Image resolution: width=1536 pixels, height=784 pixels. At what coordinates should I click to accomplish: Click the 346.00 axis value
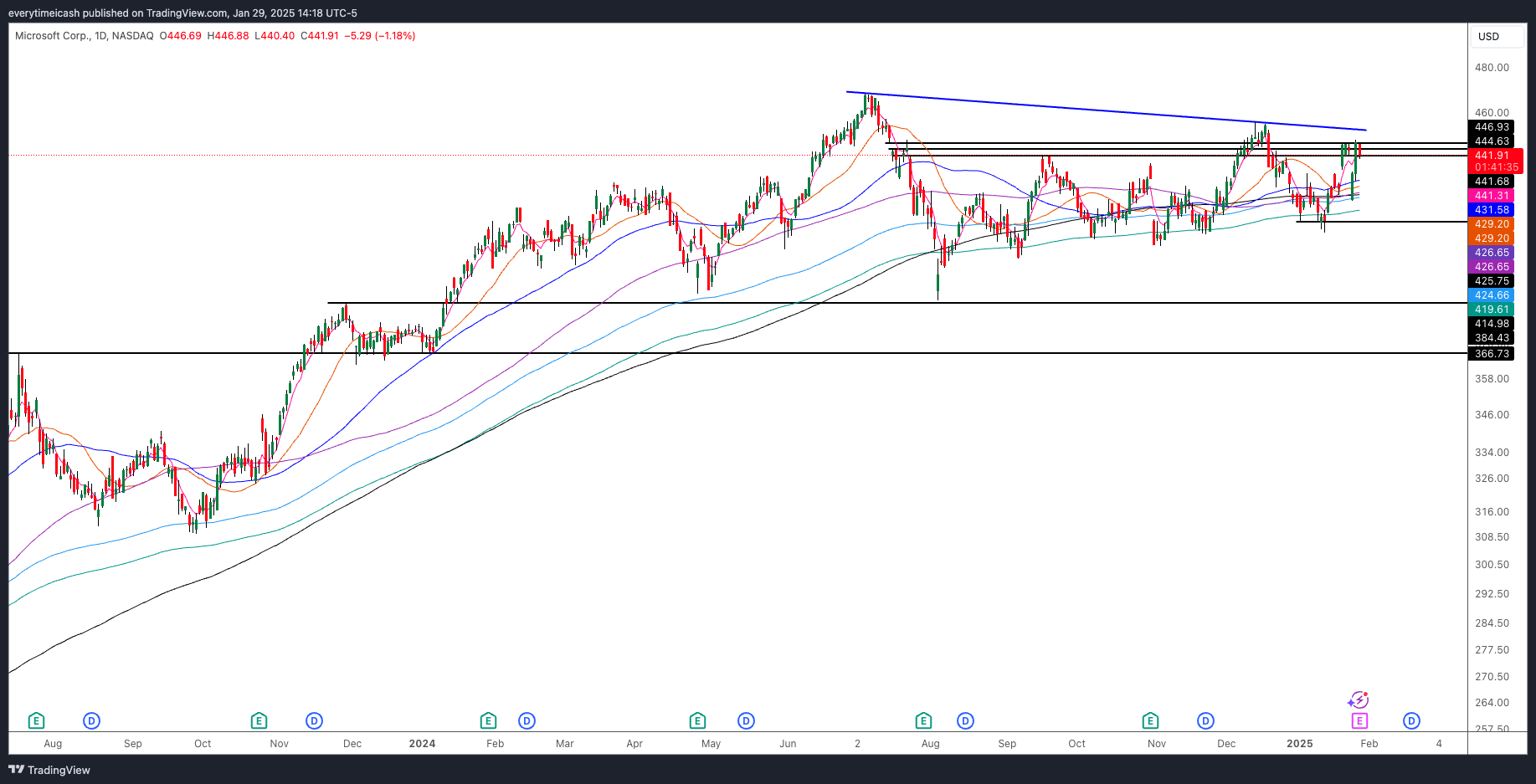pos(1492,415)
